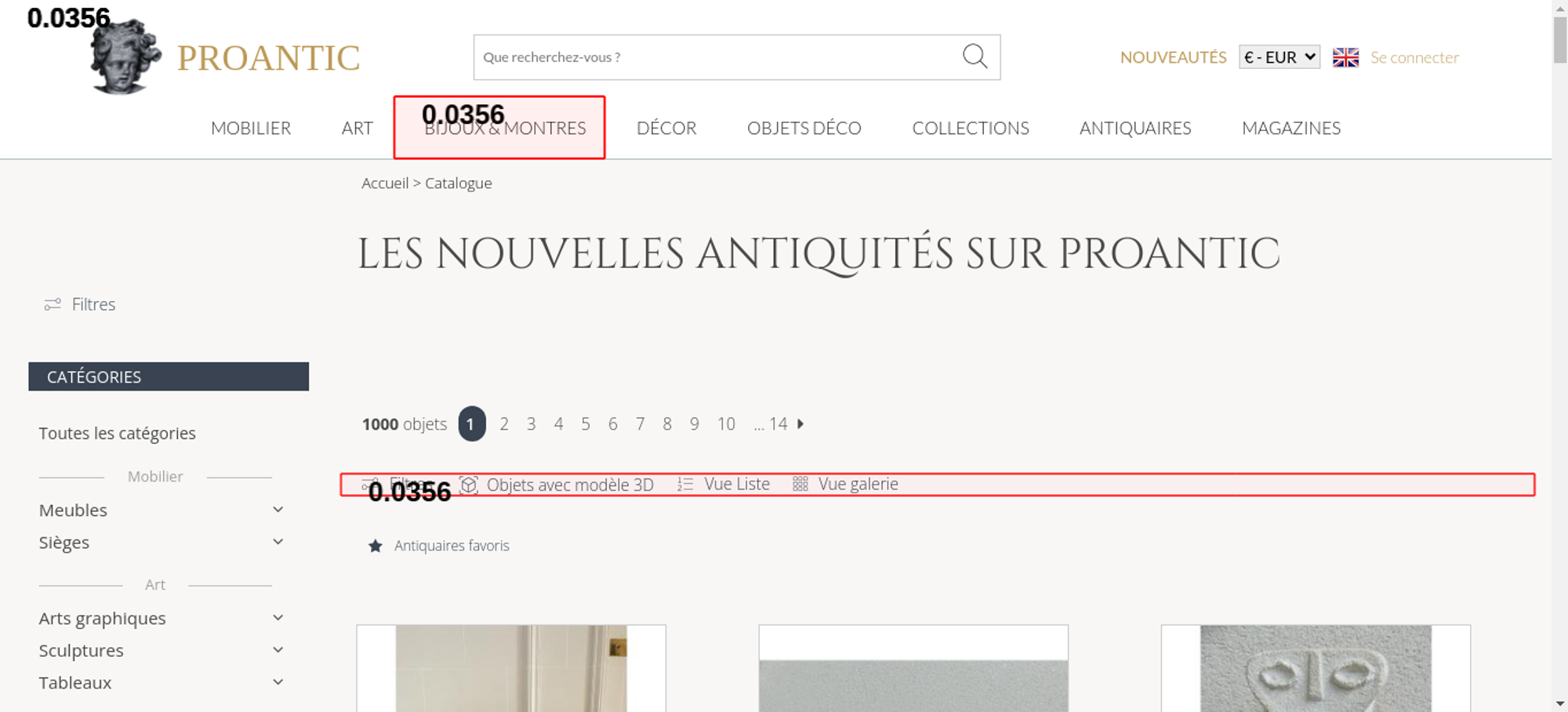Open the MOBILIER menu

251,128
